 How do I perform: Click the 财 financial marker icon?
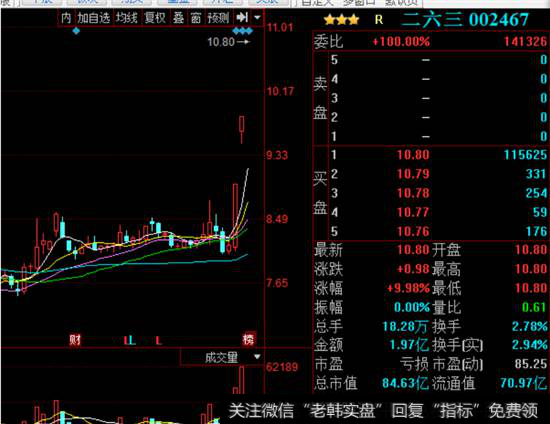pos(75,339)
